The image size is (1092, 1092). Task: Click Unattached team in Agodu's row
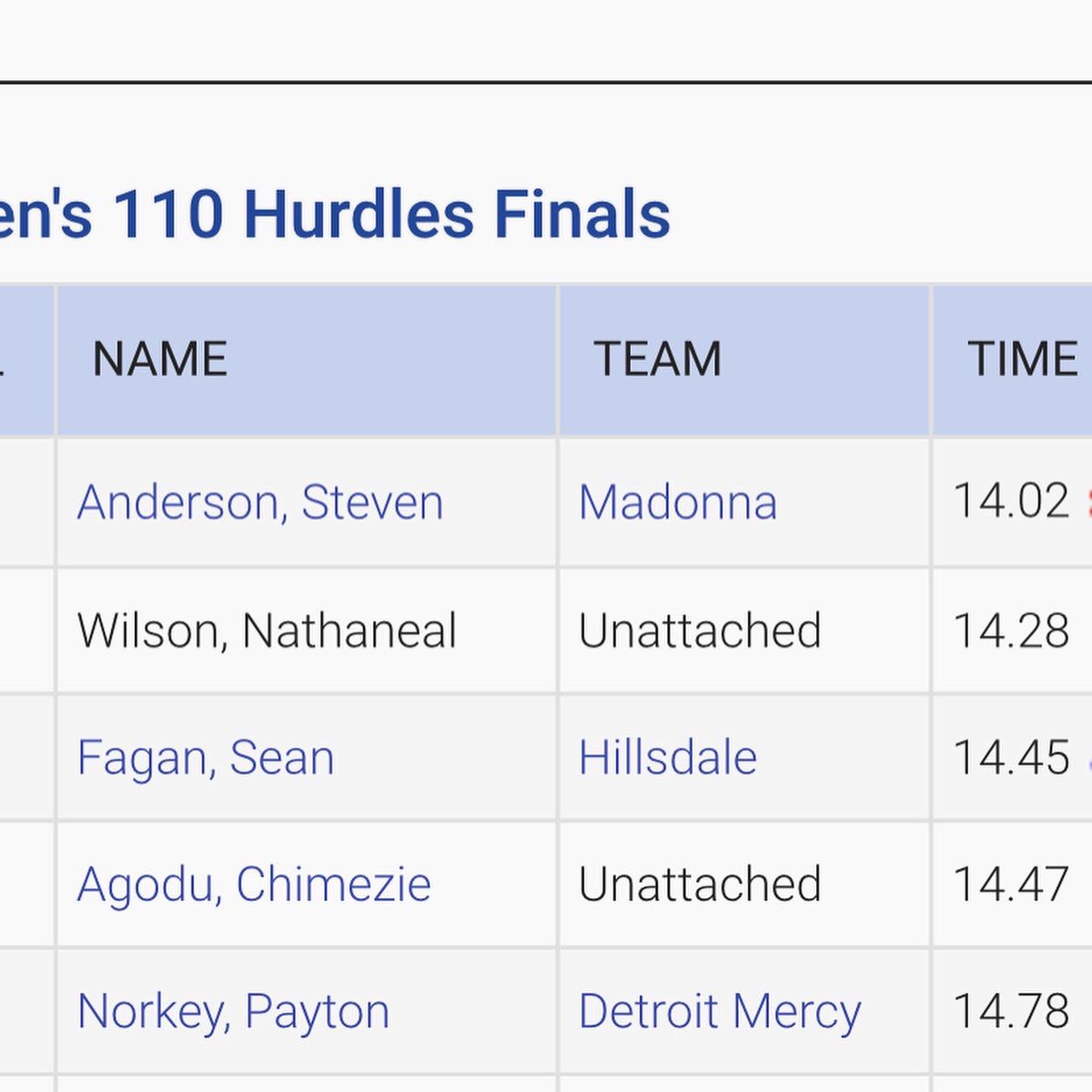[700, 884]
